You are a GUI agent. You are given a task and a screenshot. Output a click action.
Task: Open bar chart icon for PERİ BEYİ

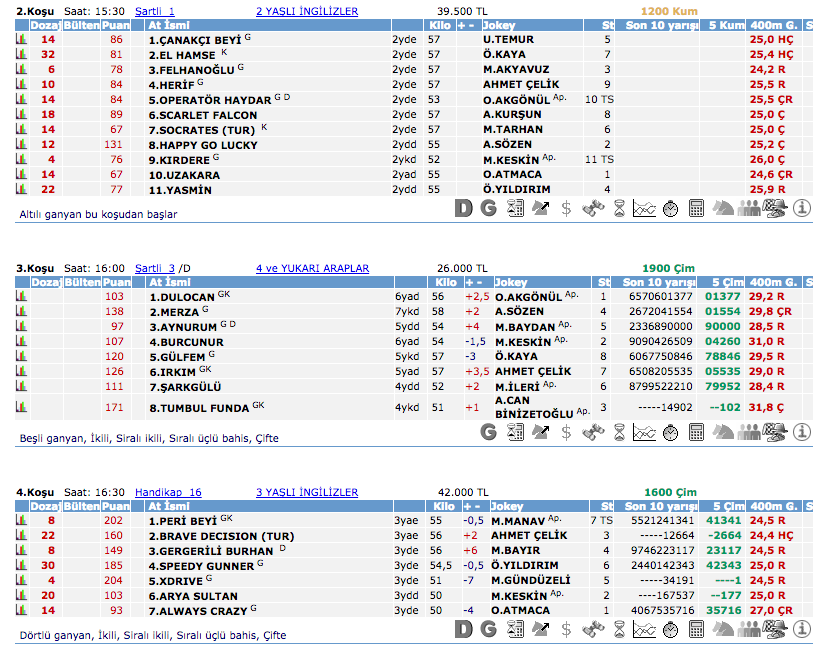pos(22,521)
